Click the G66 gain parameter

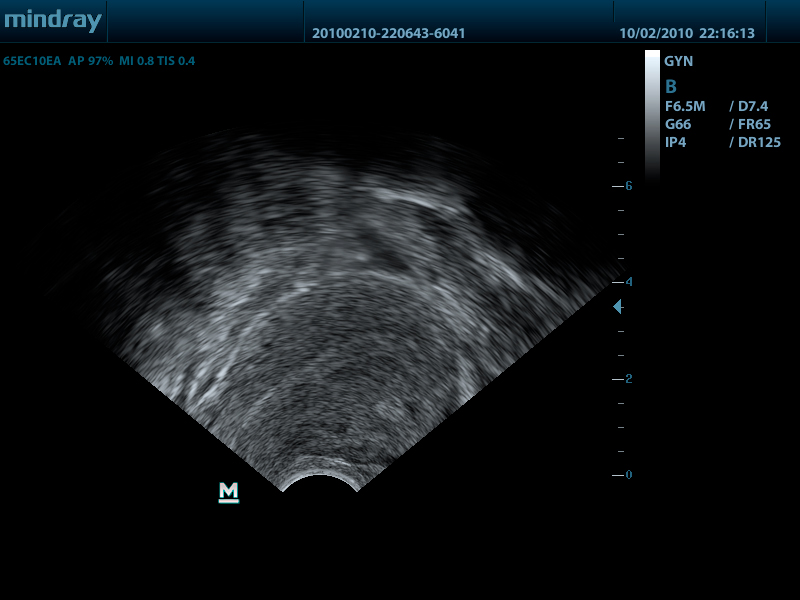678,124
